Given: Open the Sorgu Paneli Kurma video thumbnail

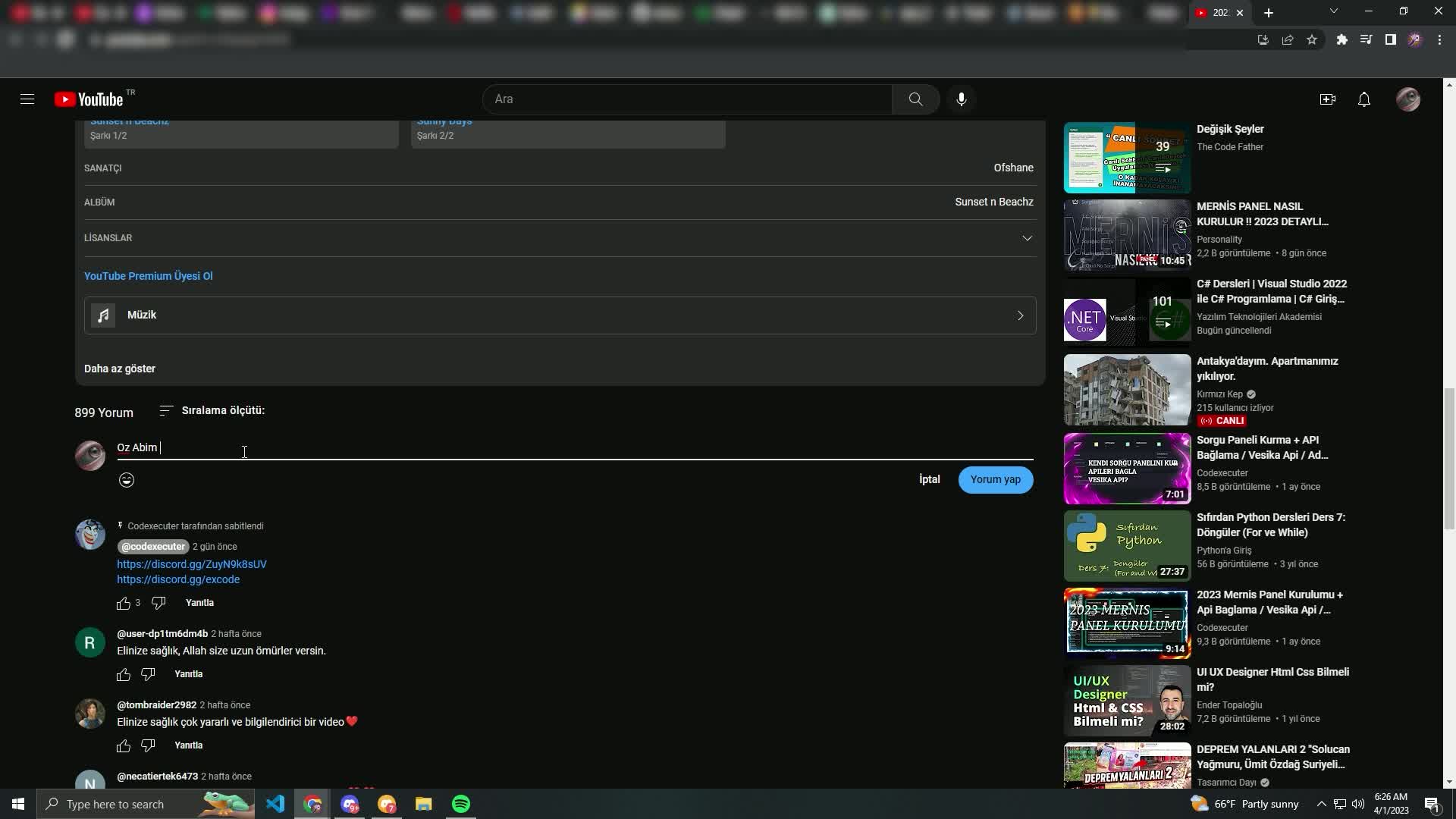Looking at the screenshot, I should [1127, 469].
